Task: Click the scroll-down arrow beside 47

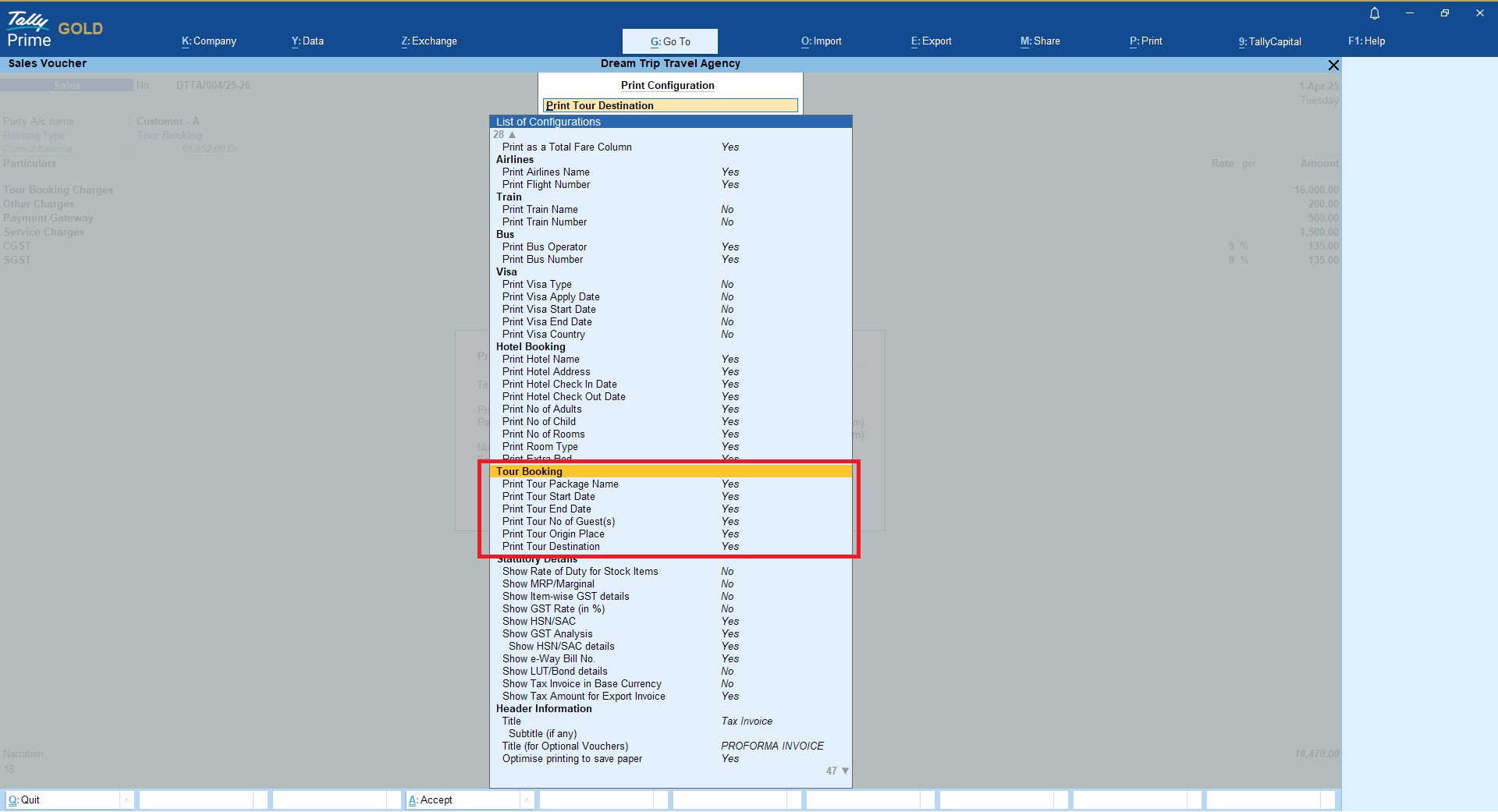Action: 845,771
